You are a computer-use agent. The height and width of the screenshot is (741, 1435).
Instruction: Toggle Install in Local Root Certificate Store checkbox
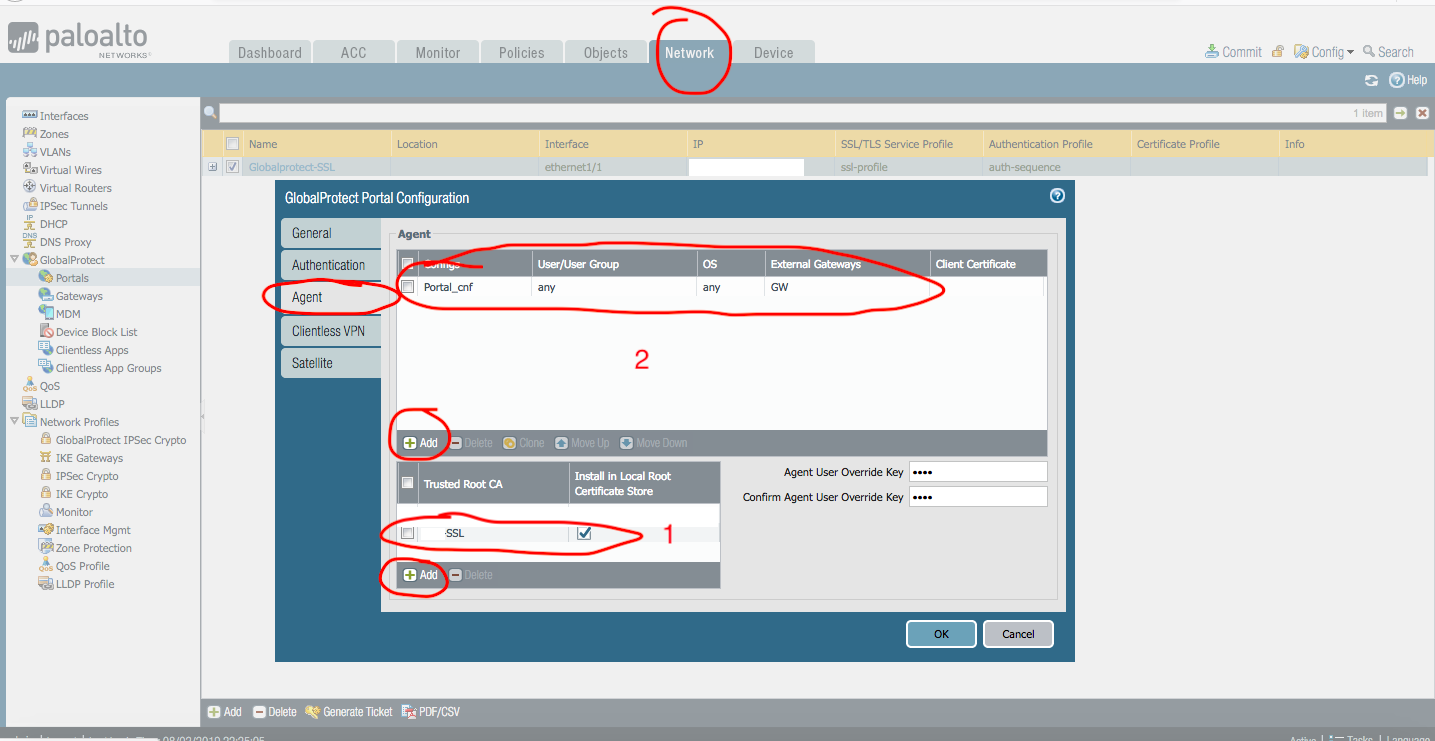tap(584, 533)
